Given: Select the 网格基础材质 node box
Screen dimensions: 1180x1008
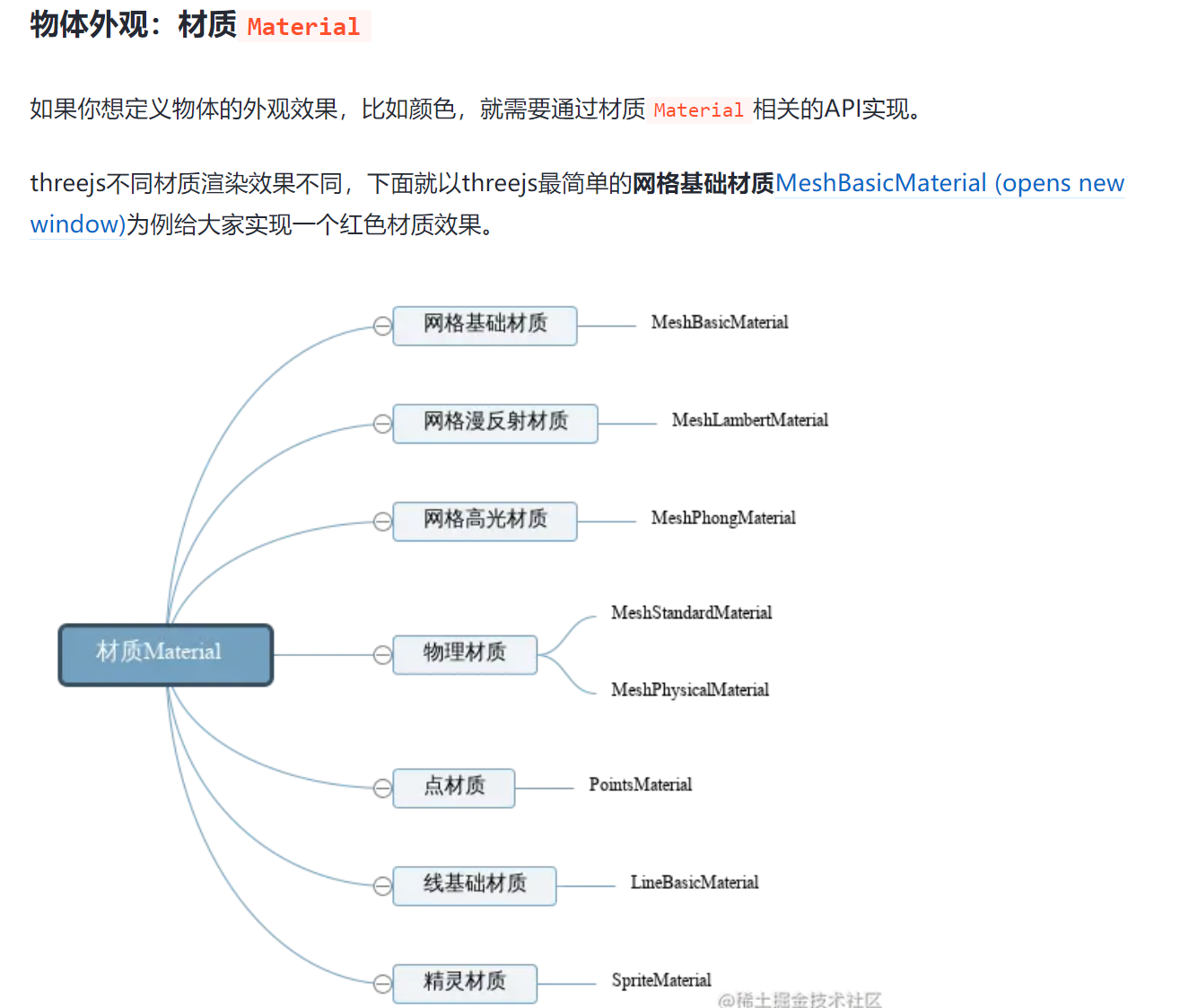Looking at the screenshot, I should click(485, 325).
